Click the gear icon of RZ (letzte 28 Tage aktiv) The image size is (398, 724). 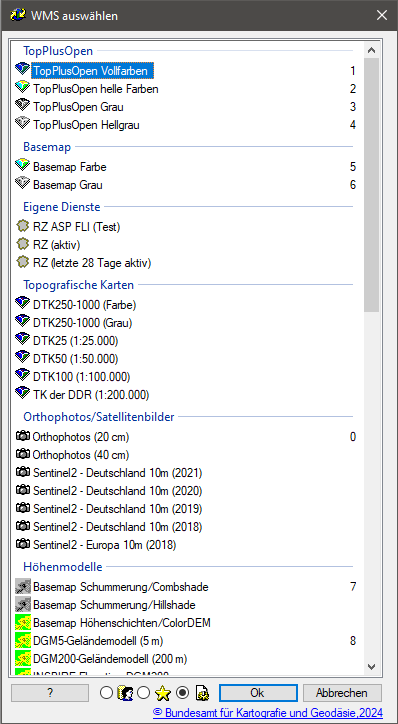click(22, 263)
